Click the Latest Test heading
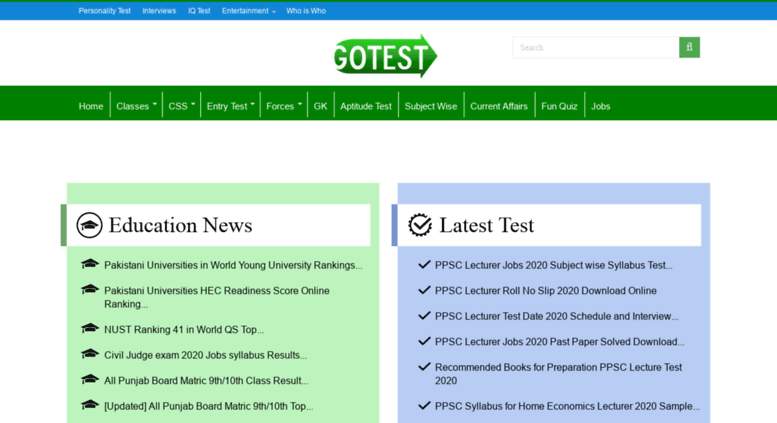The height and width of the screenshot is (423, 777). pos(487,225)
